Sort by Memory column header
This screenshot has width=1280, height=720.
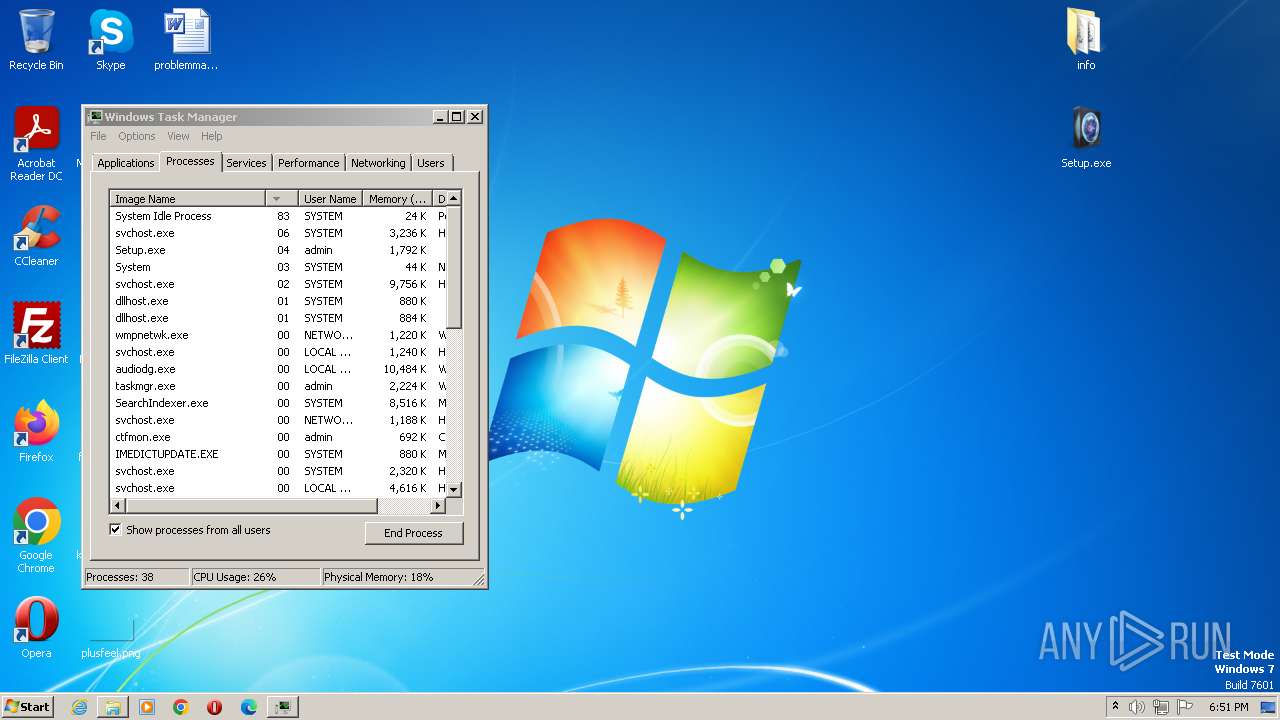point(397,199)
